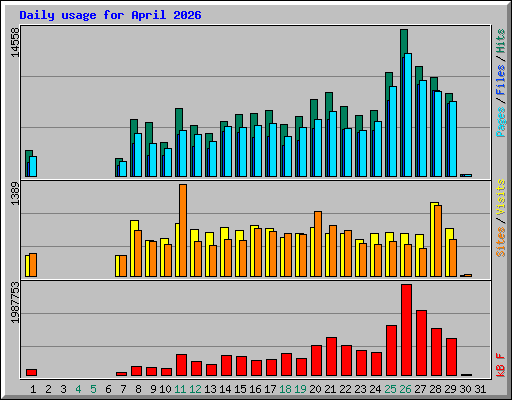Click the red KB bar for day 1
Screen dimensions: 512x400
tap(31, 372)
